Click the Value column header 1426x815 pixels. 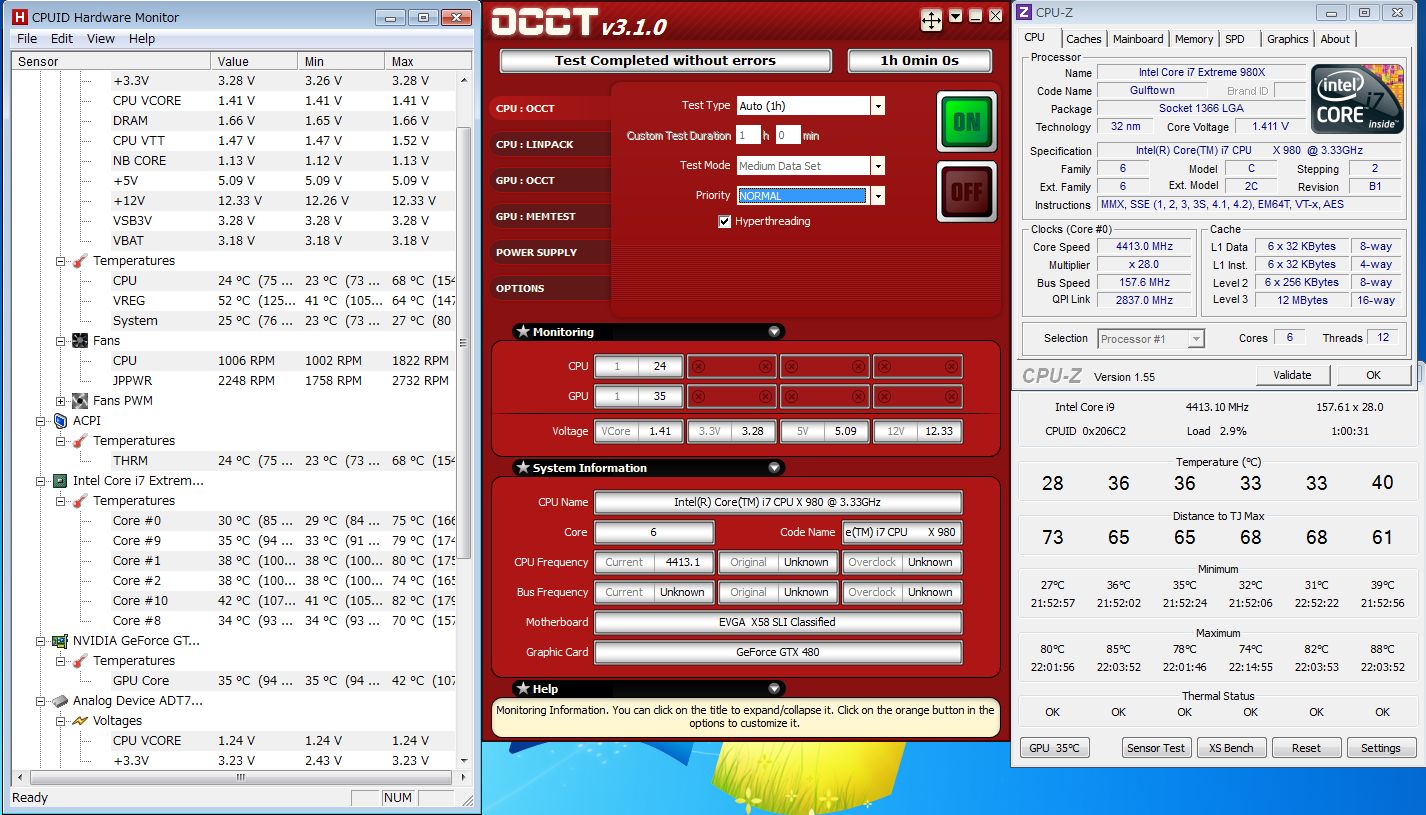click(x=256, y=61)
